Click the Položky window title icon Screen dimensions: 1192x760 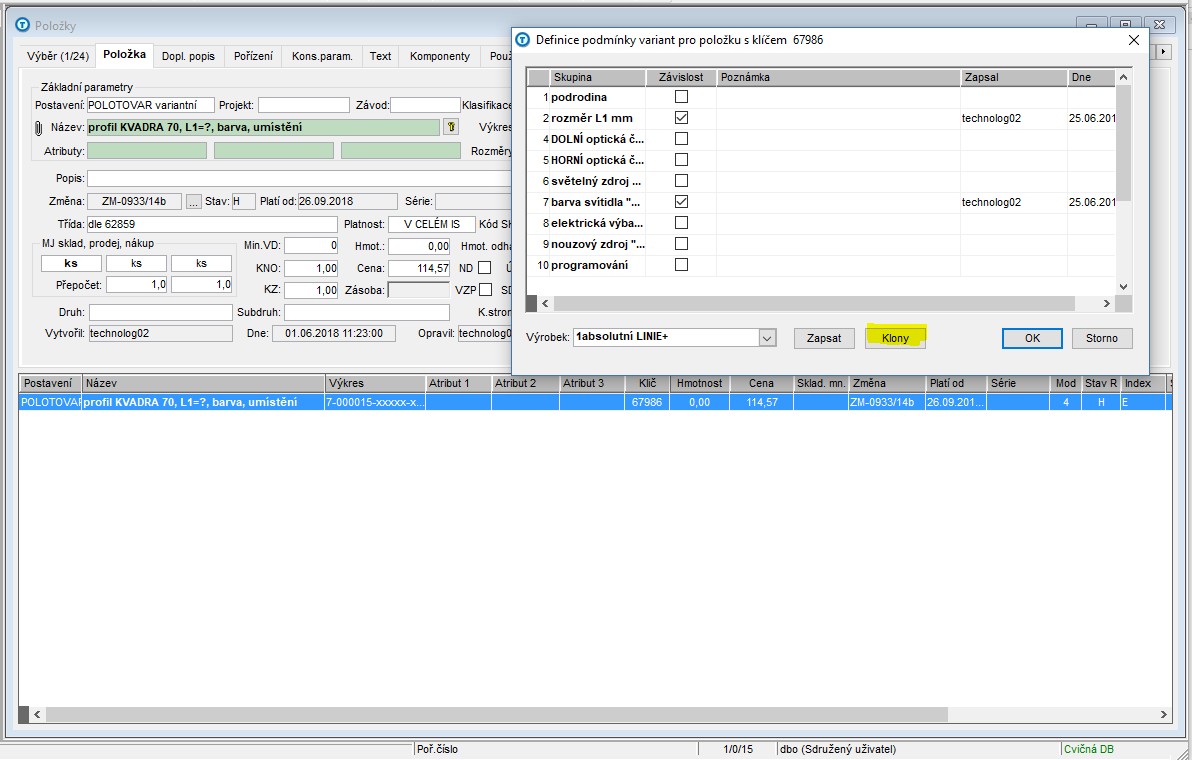23,25
